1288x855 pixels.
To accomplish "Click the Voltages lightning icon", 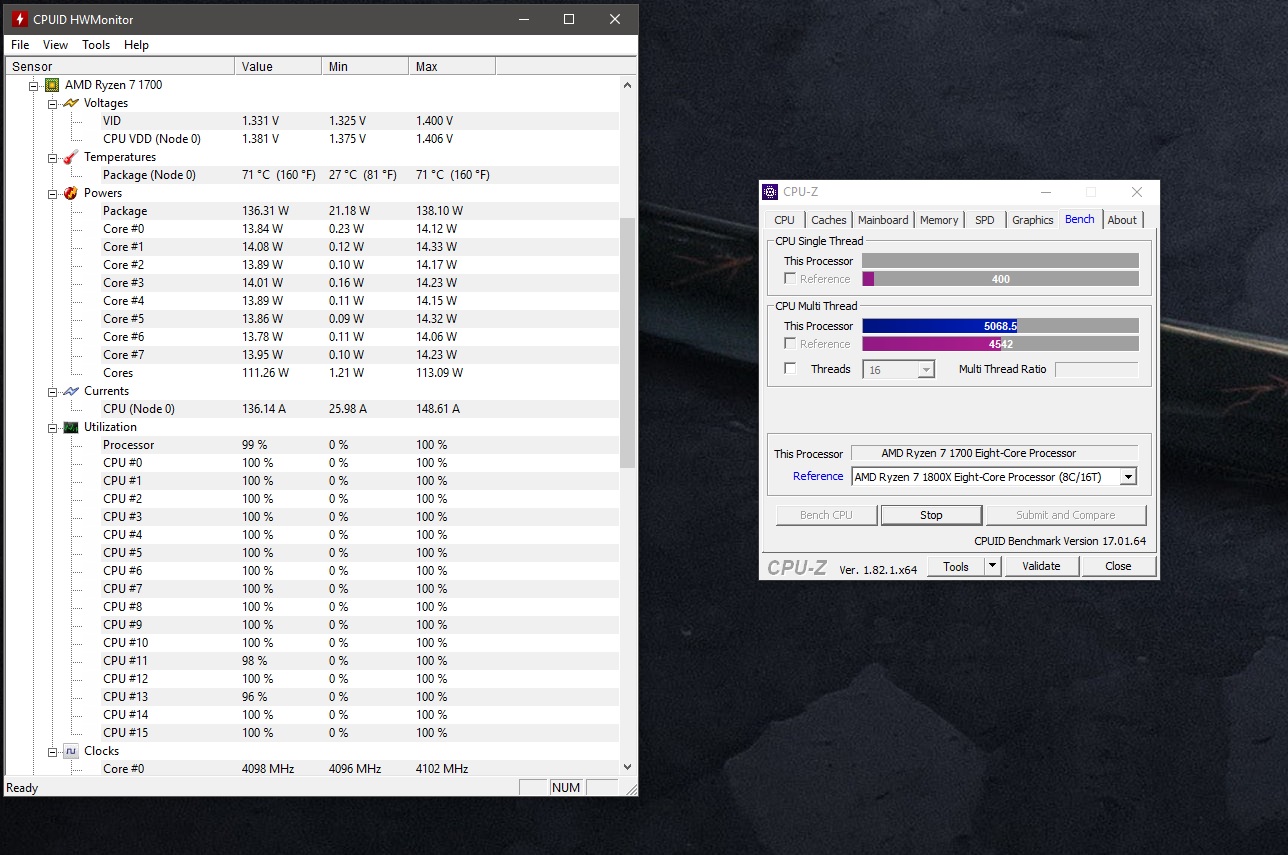I will 71,103.
